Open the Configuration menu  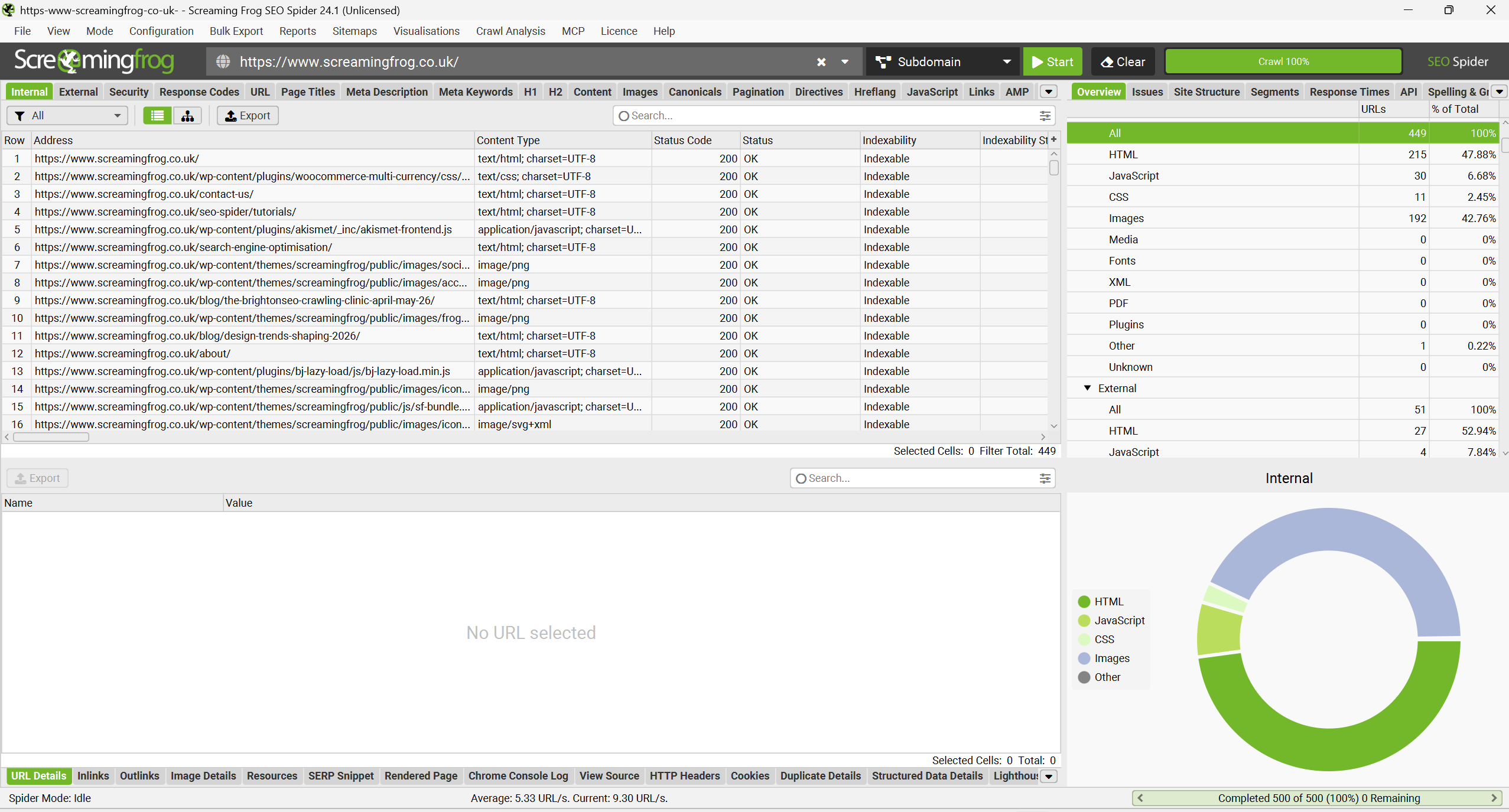click(x=161, y=31)
